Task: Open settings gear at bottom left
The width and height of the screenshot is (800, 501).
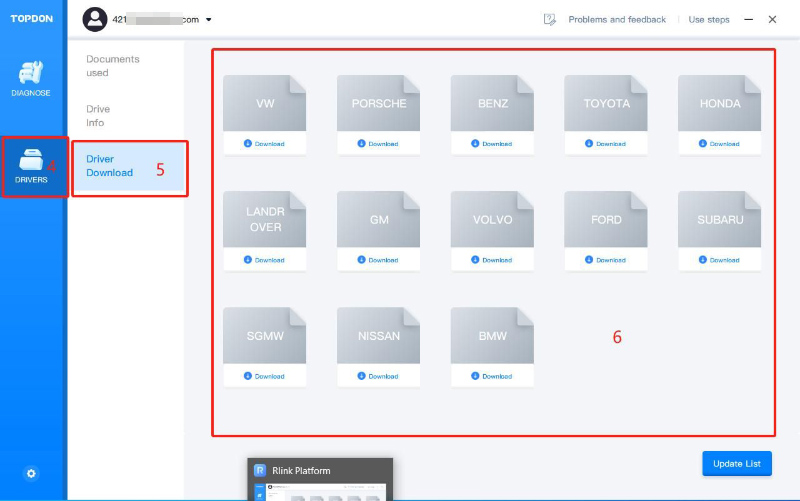Action: click(x=31, y=473)
